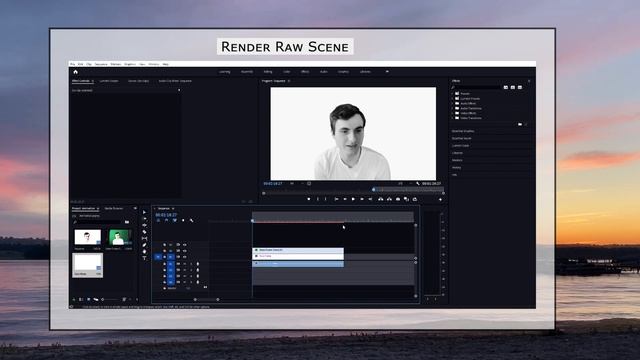Go to In point button

tap(336, 199)
